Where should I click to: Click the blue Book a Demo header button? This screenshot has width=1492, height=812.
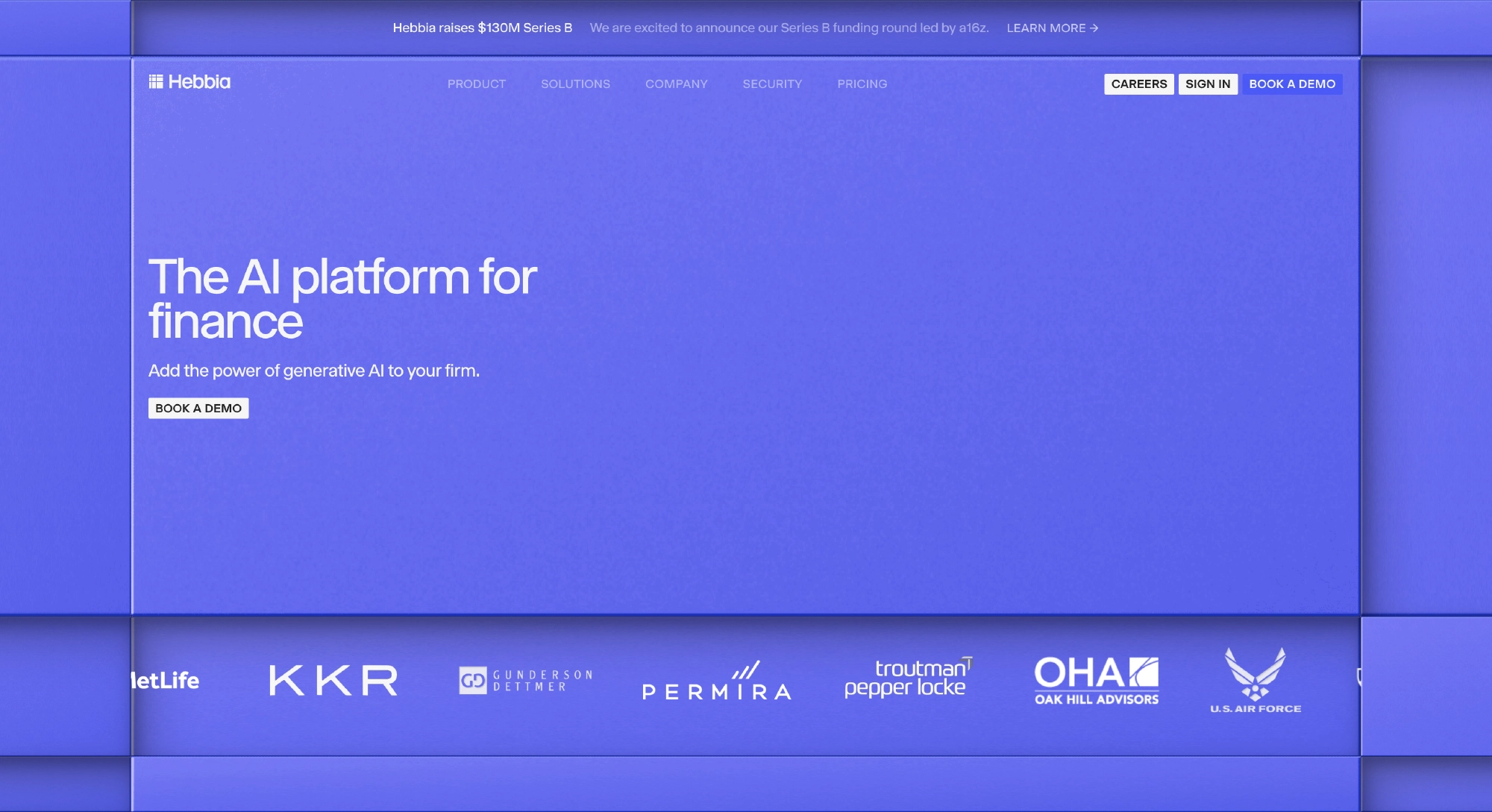click(x=1291, y=84)
